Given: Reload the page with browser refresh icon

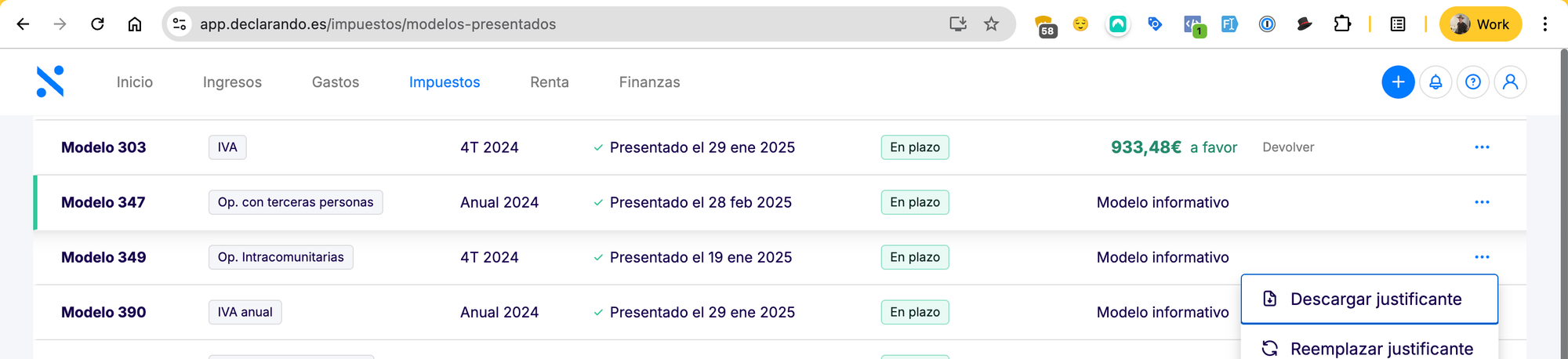Looking at the screenshot, I should [x=97, y=24].
